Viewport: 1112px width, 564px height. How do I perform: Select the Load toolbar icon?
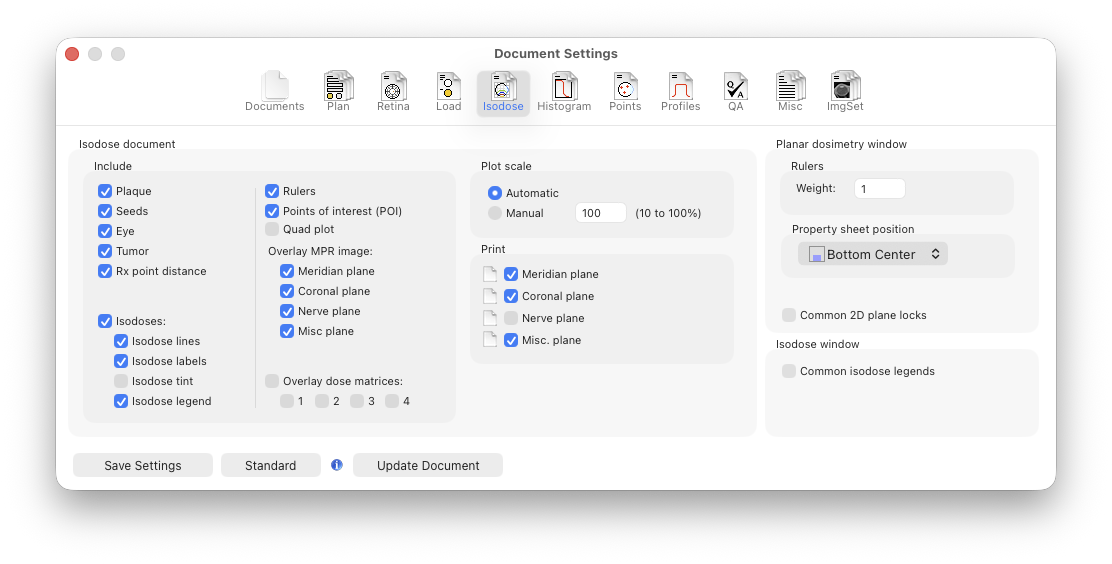pos(448,92)
